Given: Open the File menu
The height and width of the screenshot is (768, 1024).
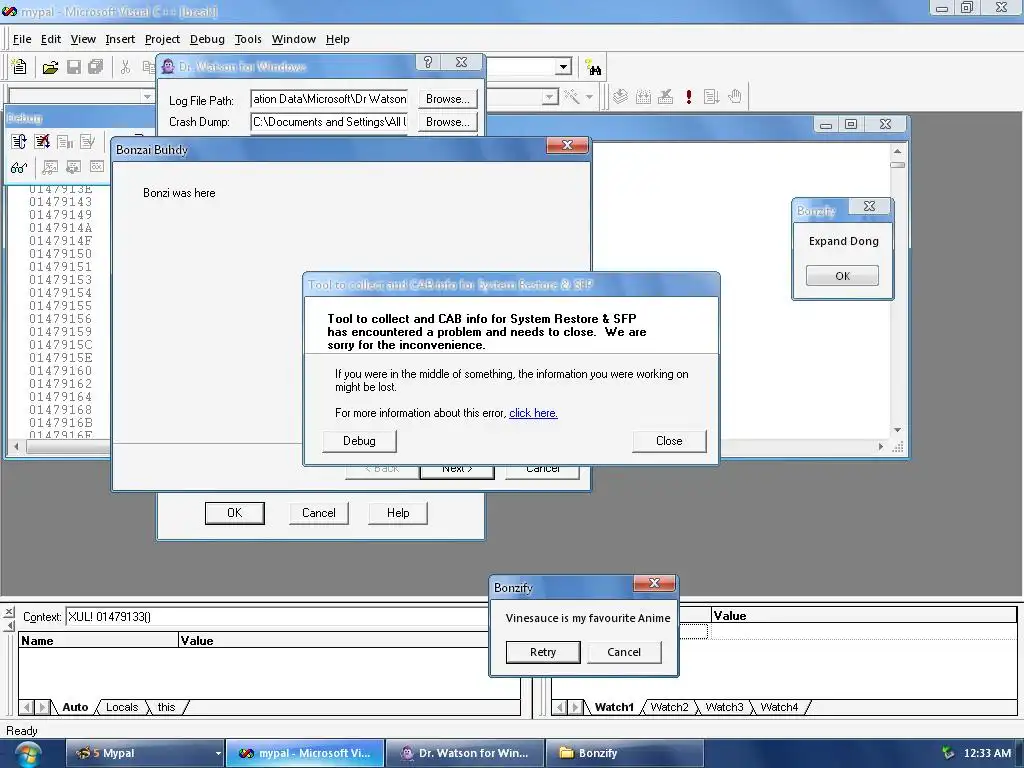Looking at the screenshot, I should point(22,39).
